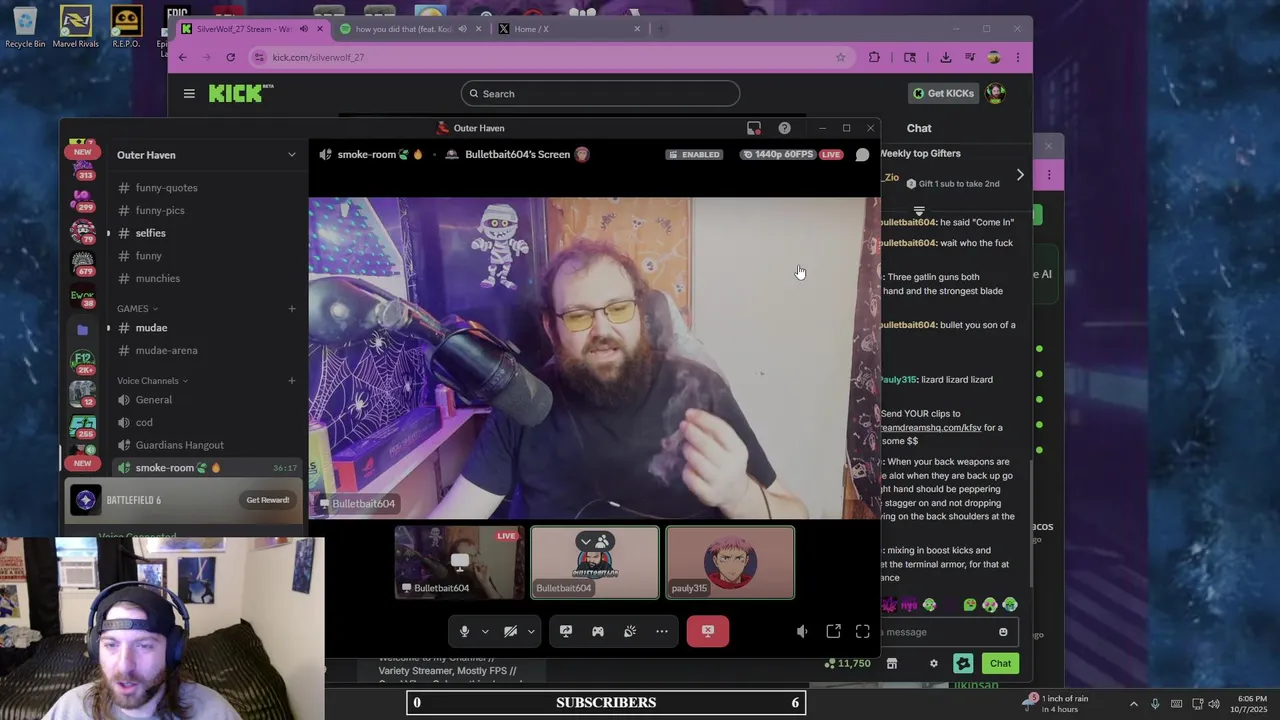
Task: Collapse the GAMES category
Action: click(138, 309)
